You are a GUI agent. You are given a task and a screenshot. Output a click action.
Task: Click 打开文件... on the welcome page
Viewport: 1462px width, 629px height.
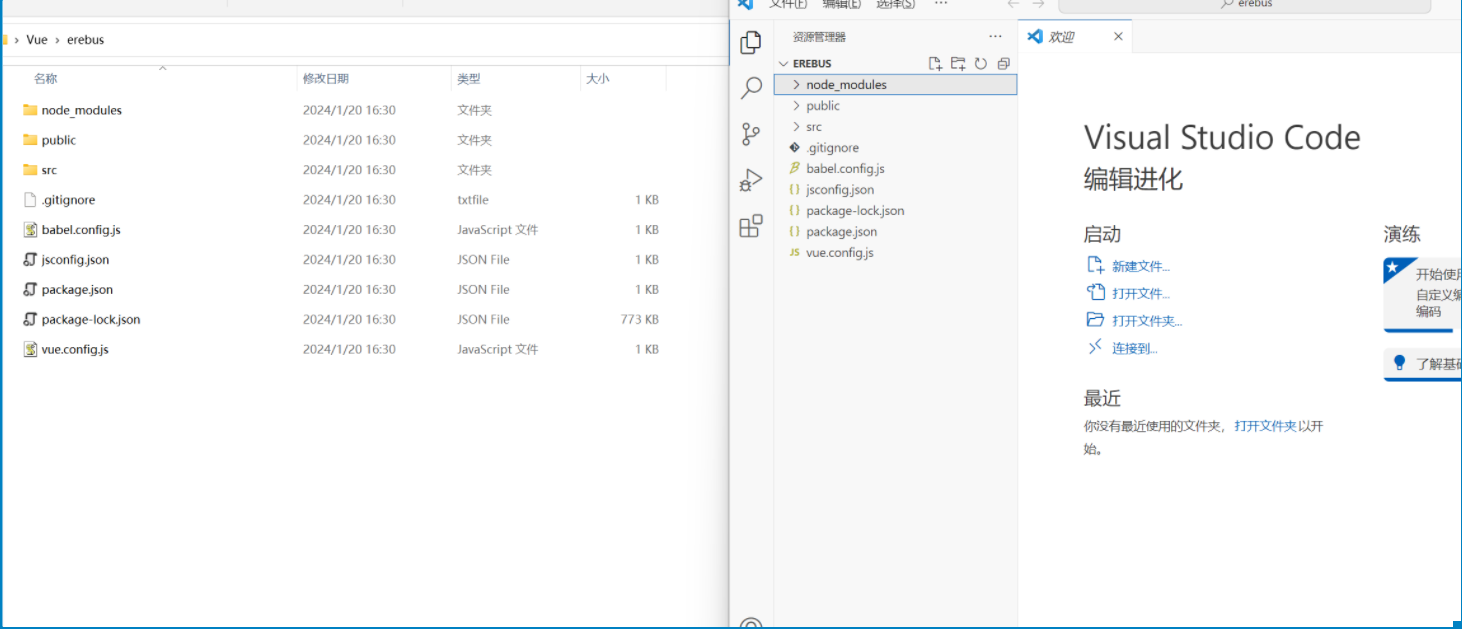(1141, 294)
